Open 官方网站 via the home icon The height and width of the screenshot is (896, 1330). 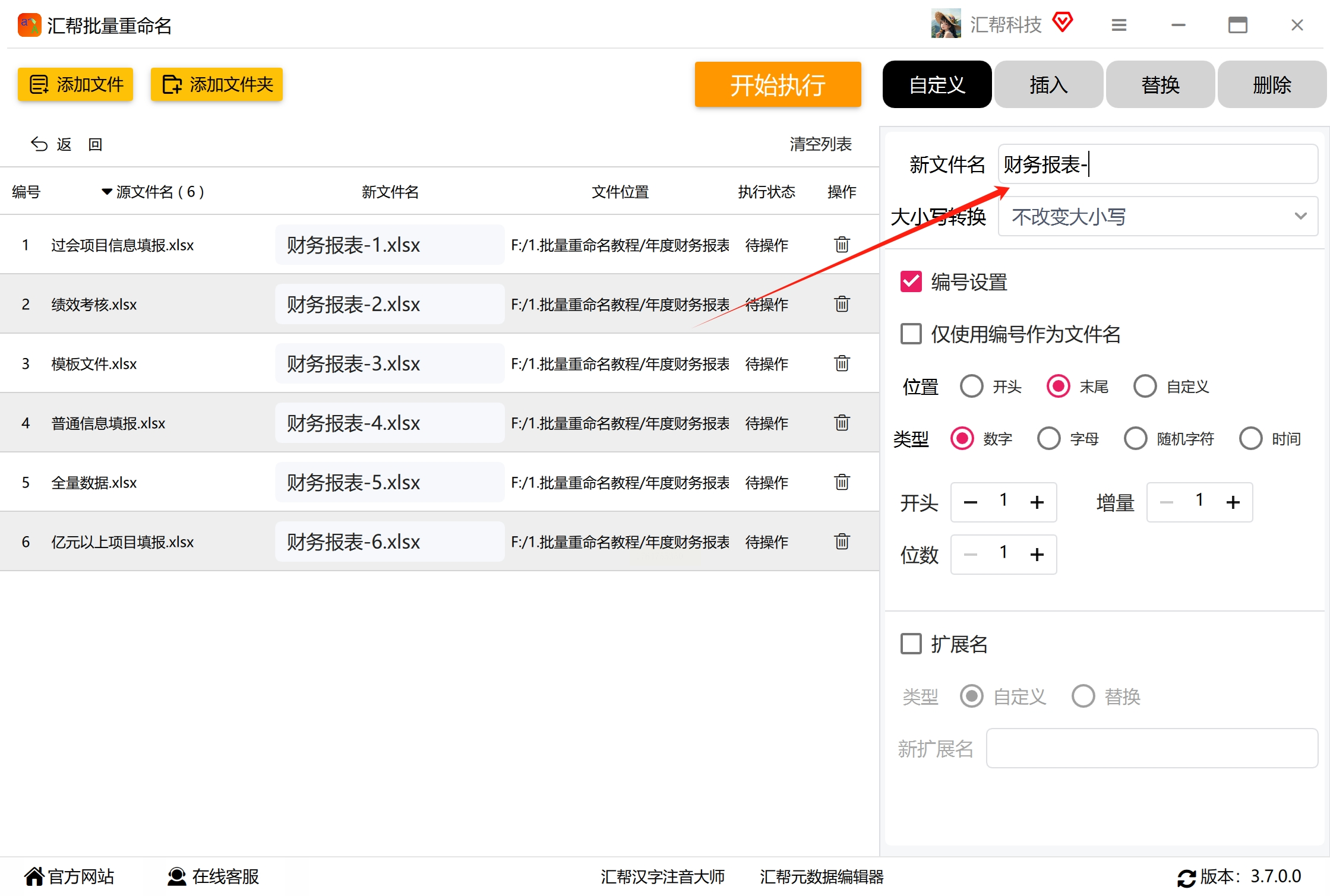coord(34,876)
